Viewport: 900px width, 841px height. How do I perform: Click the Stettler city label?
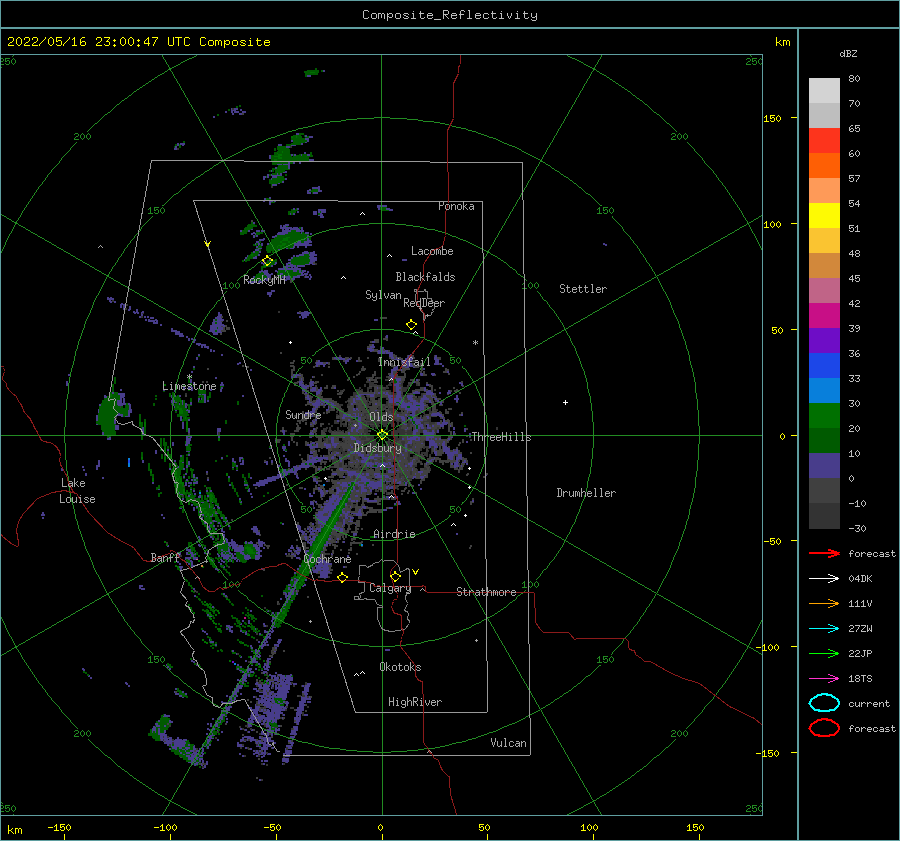click(x=583, y=289)
